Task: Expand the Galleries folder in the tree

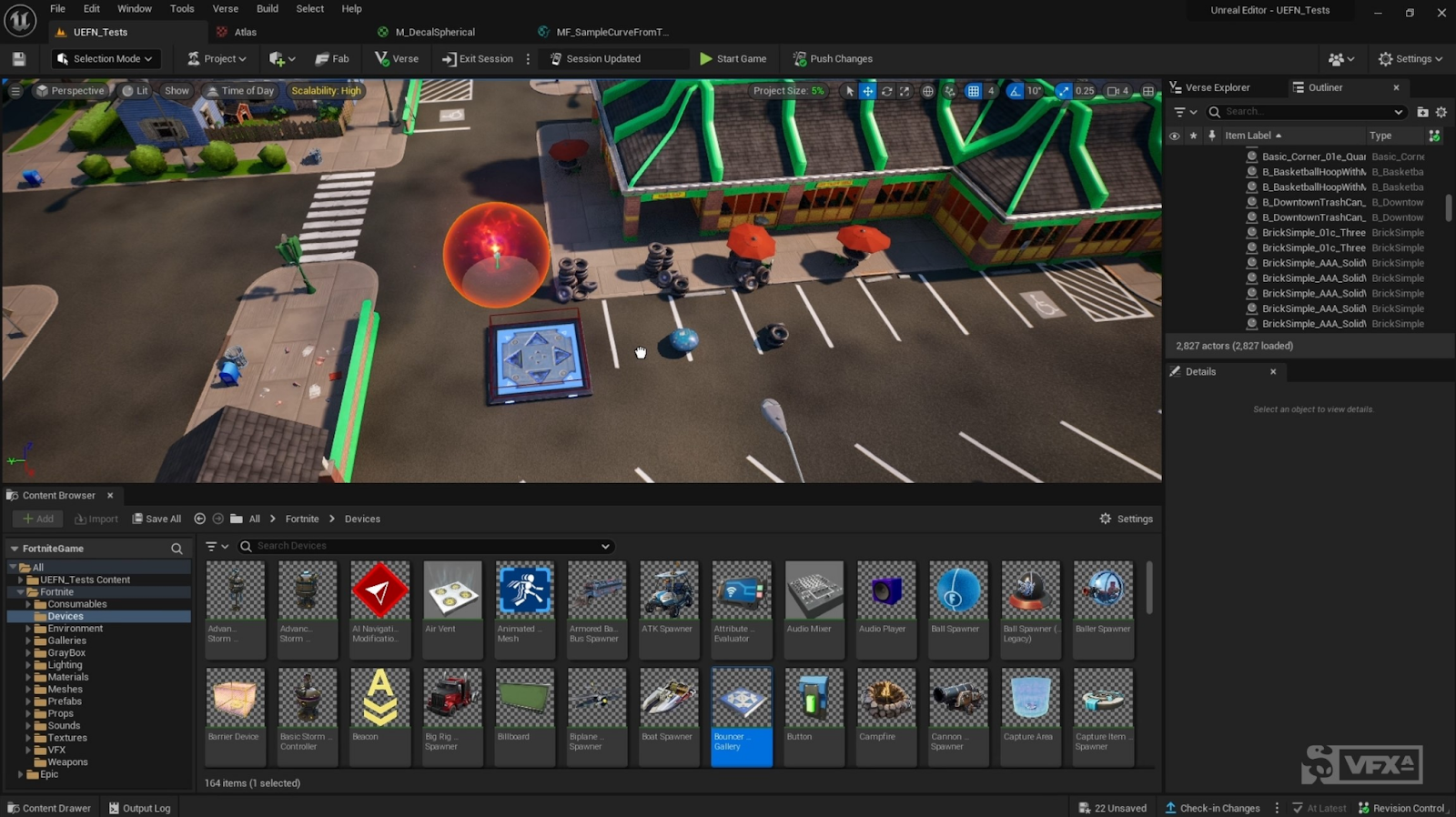Action: pos(28,640)
